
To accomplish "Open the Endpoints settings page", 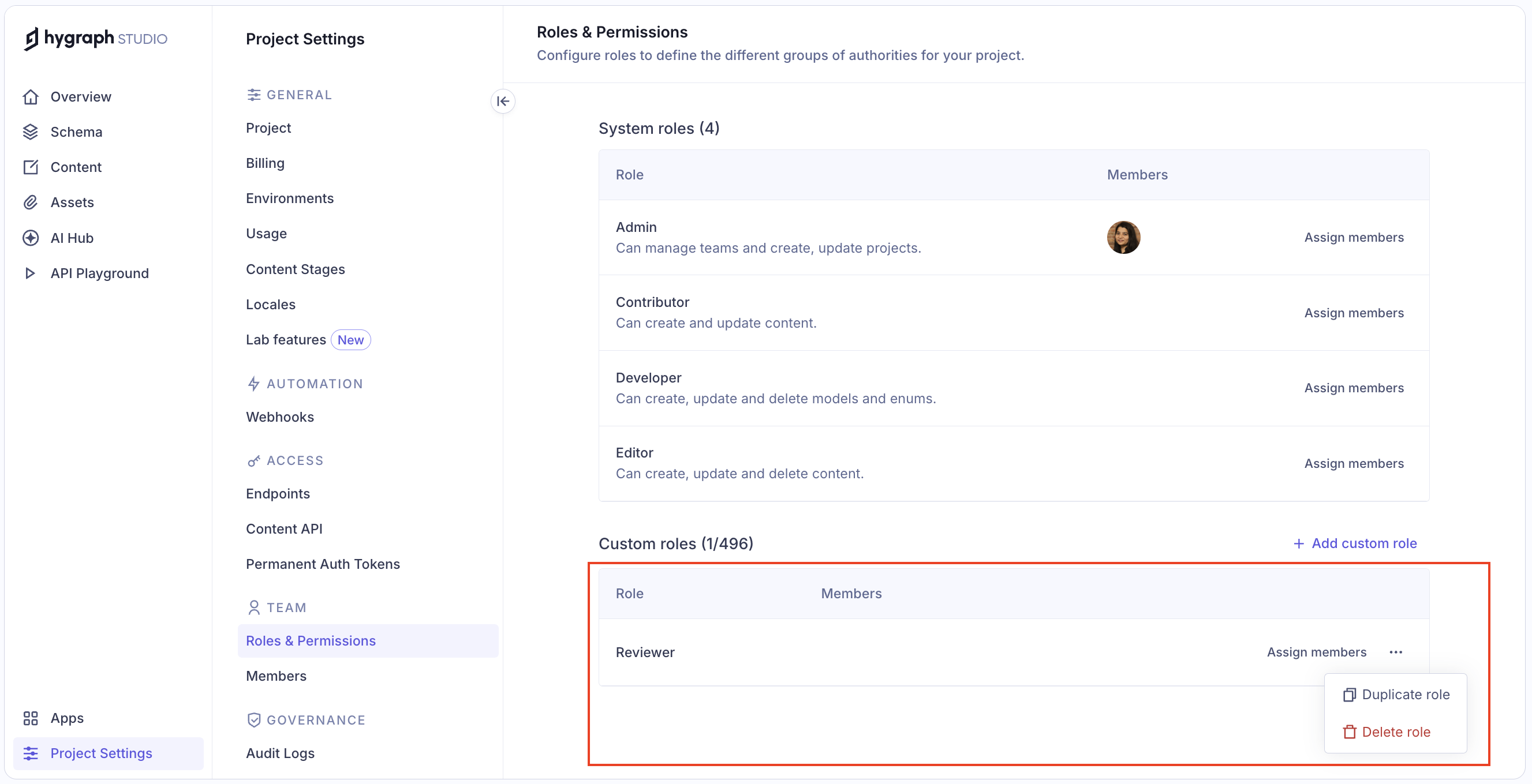I will [x=278, y=493].
